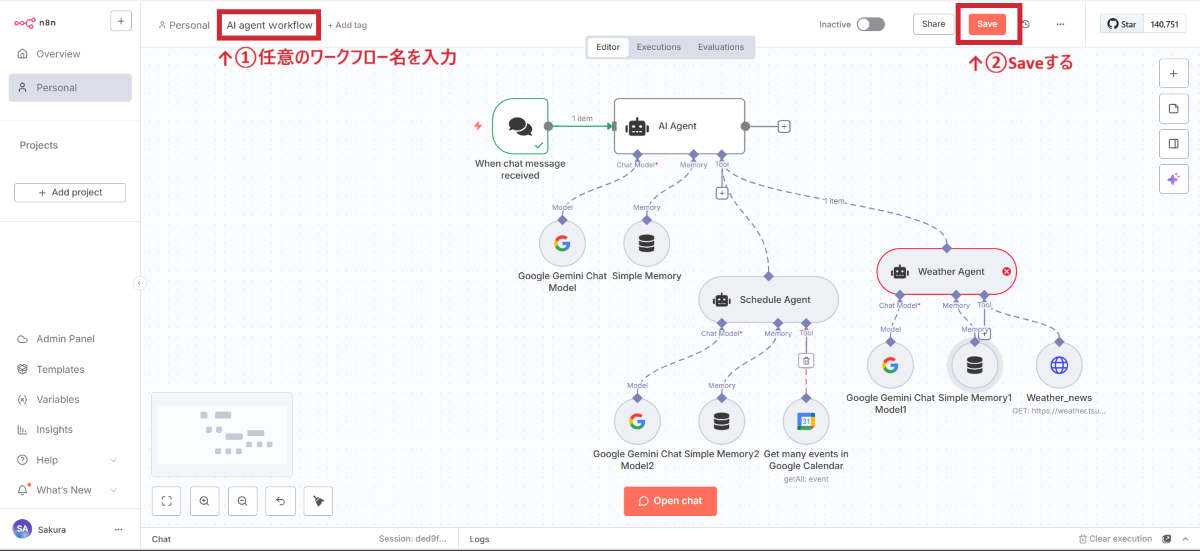
Task: Toggle the workflow Inactive switch
Action: pyautogui.click(x=870, y=24)
